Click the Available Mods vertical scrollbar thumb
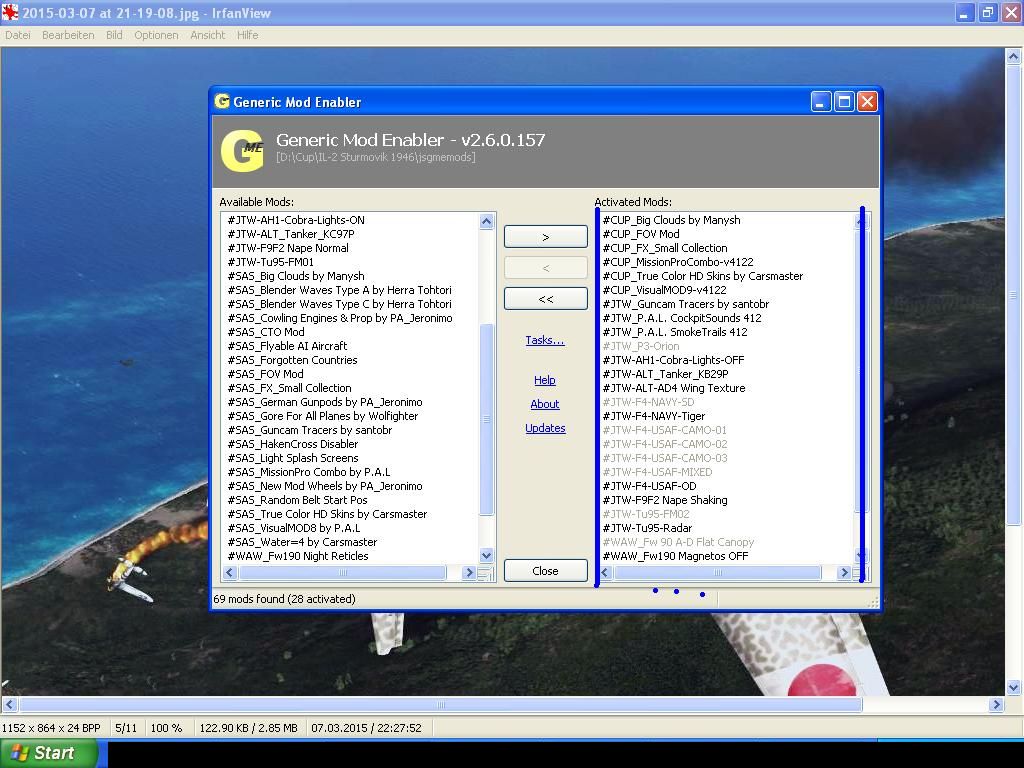The height and width of the screenshot is (768, 1024). 487,419
